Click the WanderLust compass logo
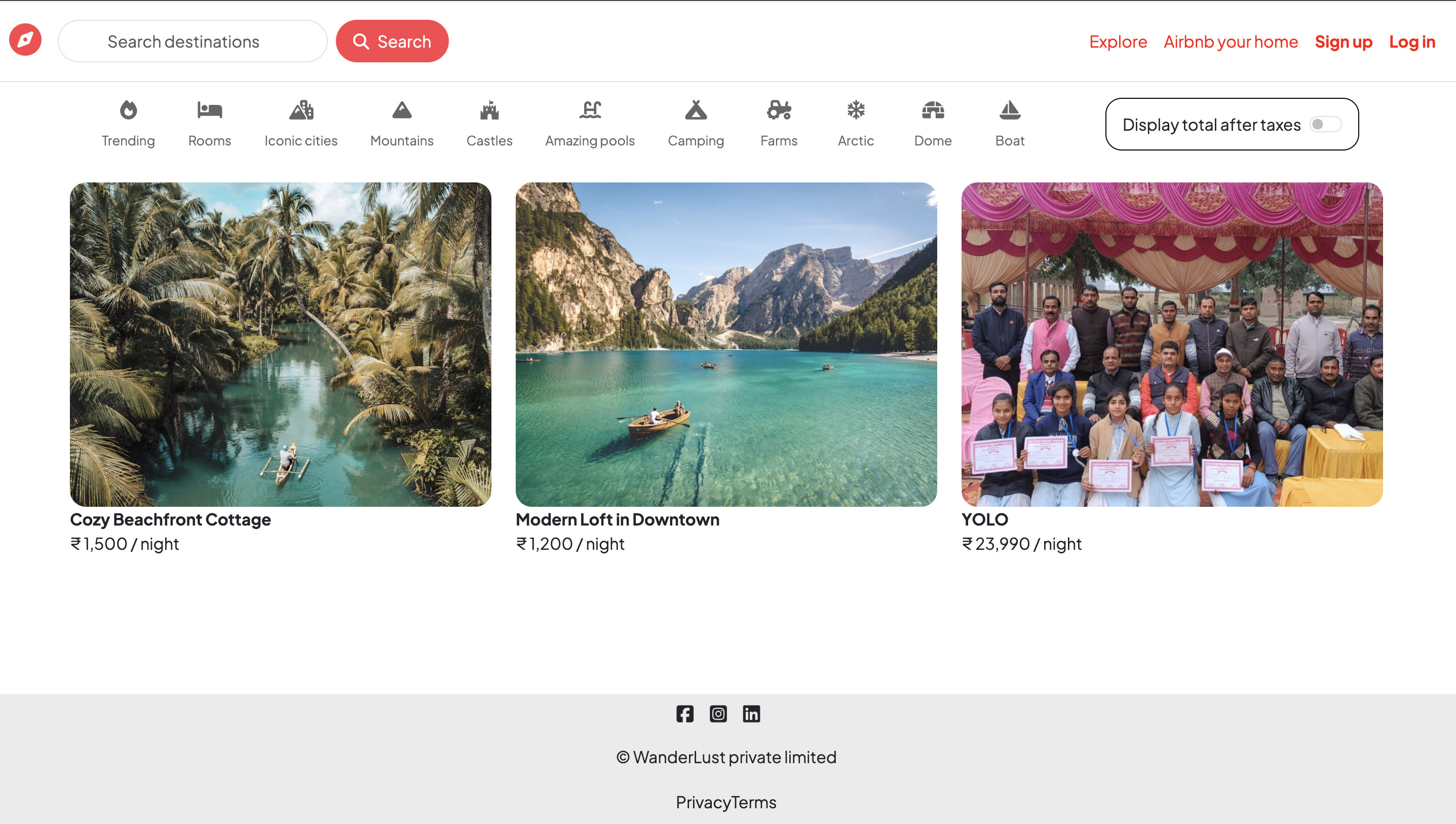The image size is (1456, 824). click(x=25, y=40)
